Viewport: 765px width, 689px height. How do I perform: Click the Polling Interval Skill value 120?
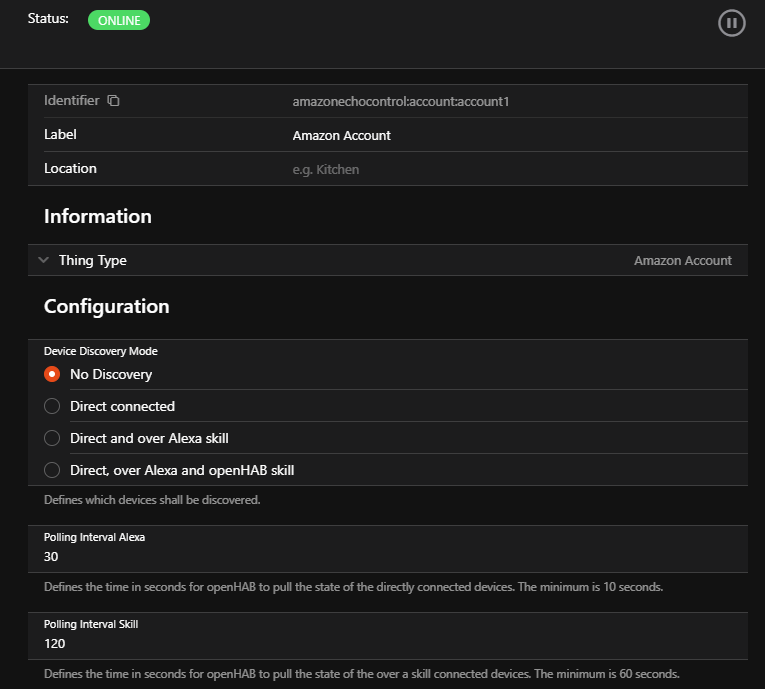55,643
